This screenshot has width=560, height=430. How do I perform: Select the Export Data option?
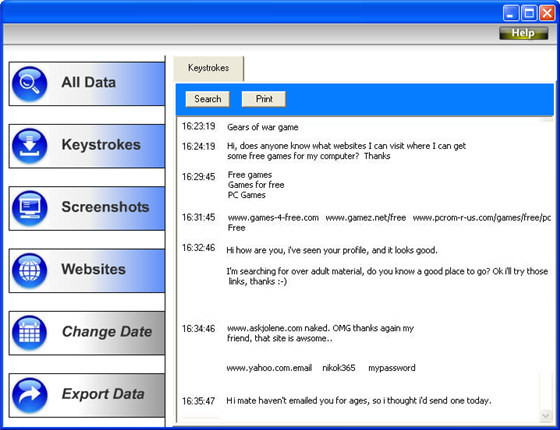coord(87,395)
